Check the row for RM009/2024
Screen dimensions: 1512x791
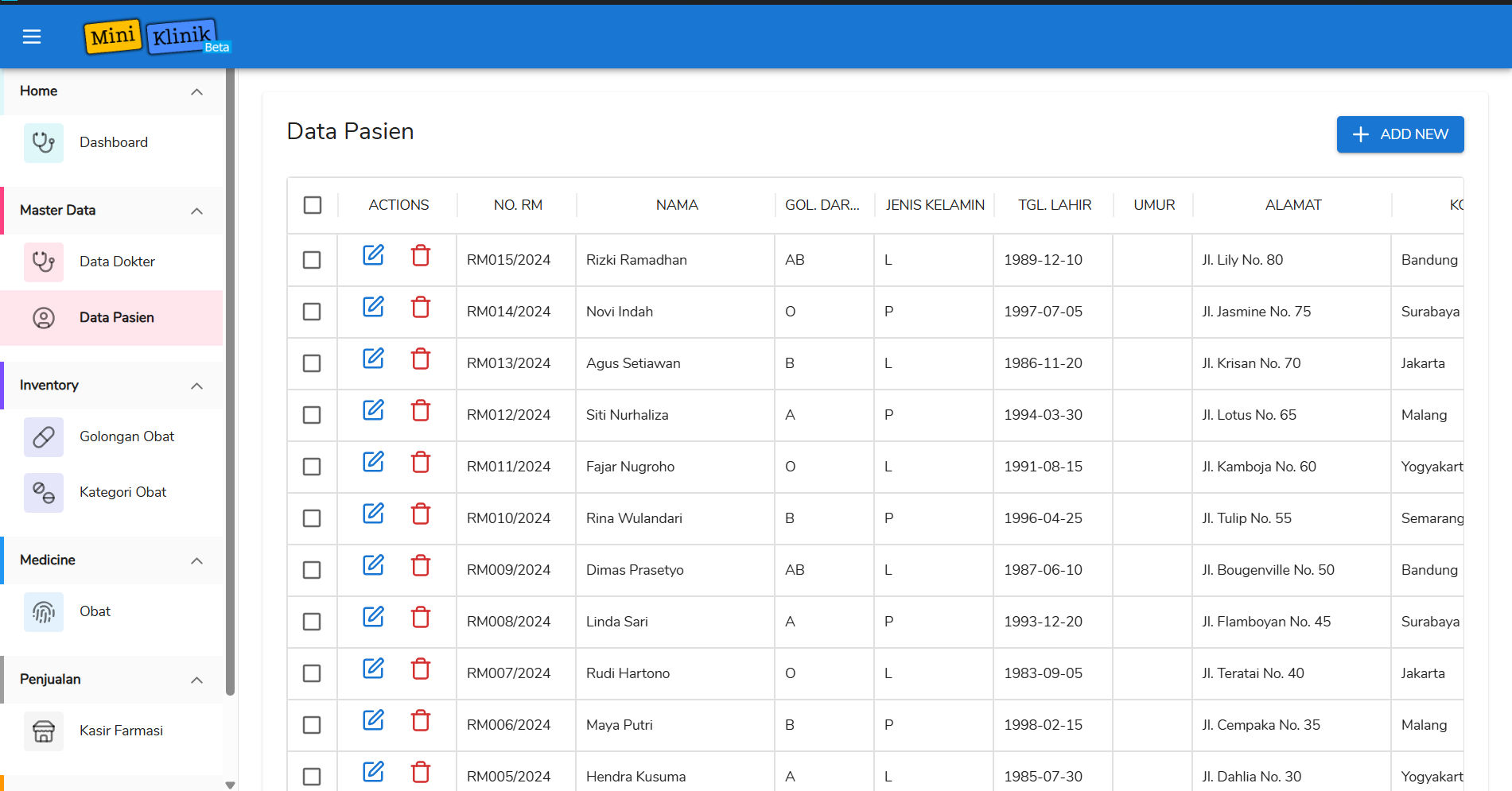(x=312, y=570)
